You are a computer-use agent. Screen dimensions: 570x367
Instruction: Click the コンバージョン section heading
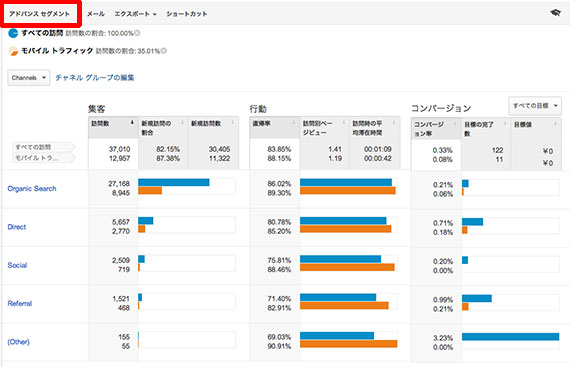coord(441,108)
